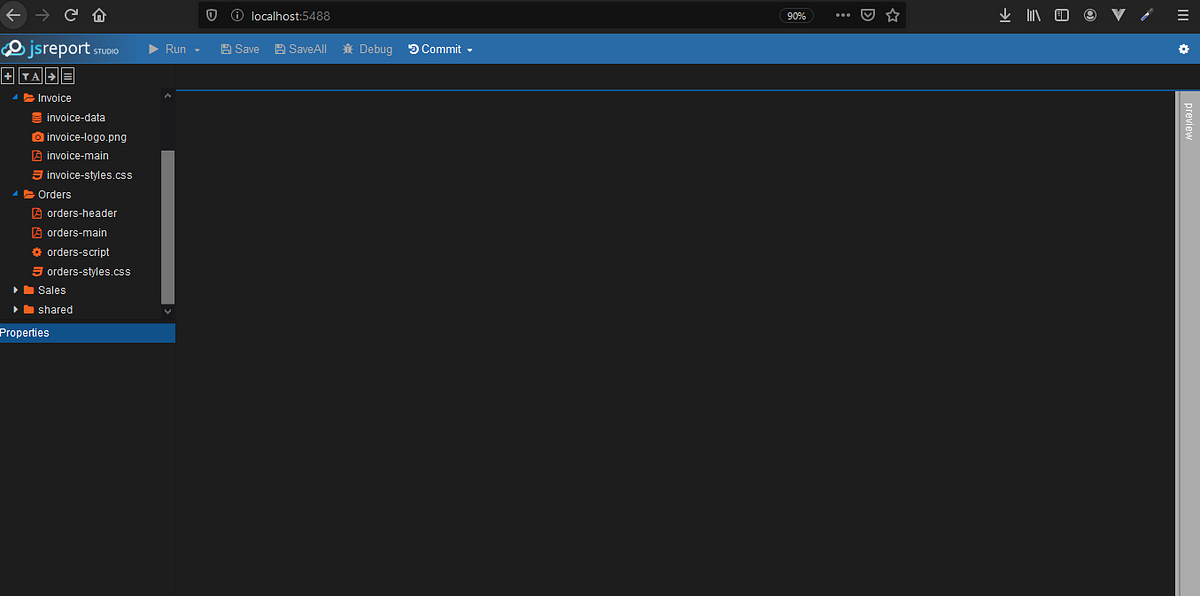Collapse the Invoice folder
1200x596 pixels.
pyautogui.click(x=14, y=97)
